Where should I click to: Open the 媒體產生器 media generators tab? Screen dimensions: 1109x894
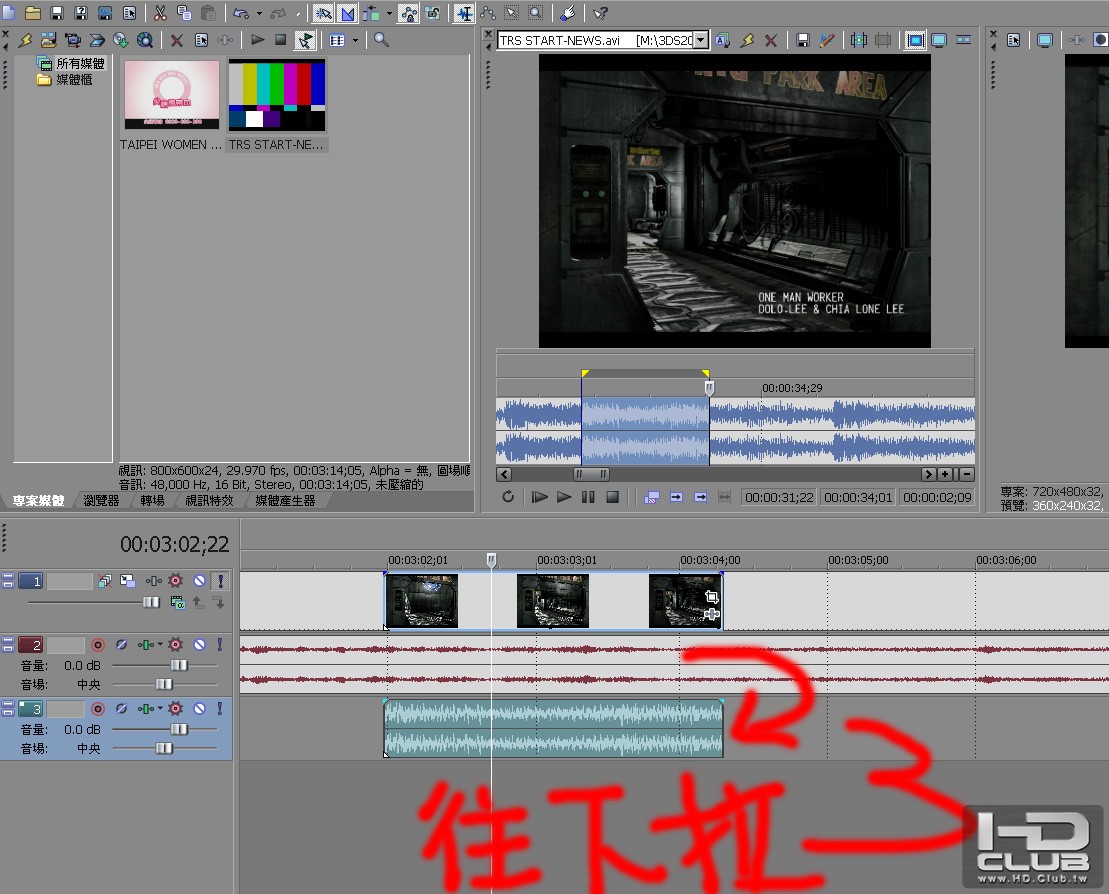(285, 500)
